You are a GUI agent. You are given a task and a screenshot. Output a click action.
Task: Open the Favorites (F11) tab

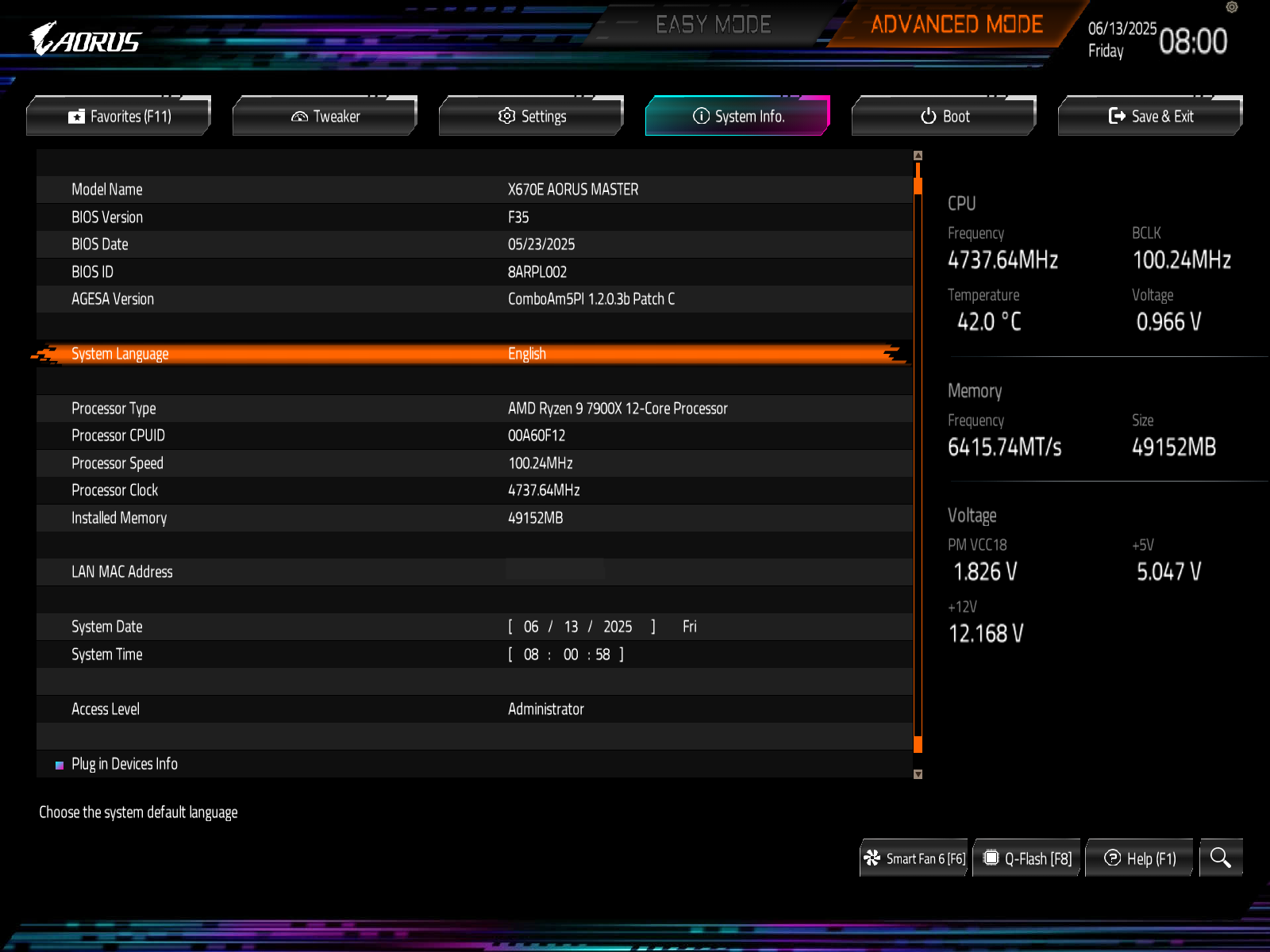click(119, 116)
